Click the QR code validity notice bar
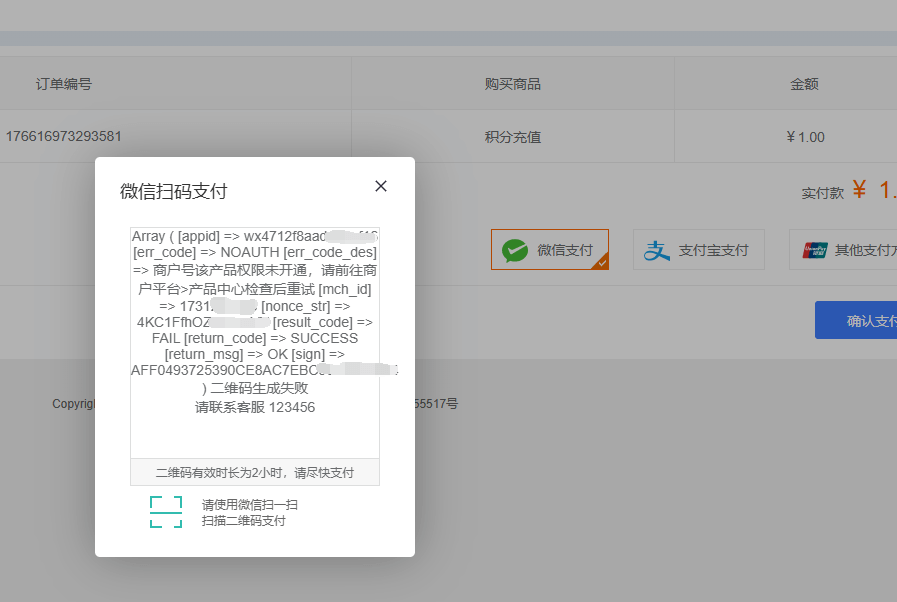The height and width of the screenshot is (602, 897). [253, 471]
